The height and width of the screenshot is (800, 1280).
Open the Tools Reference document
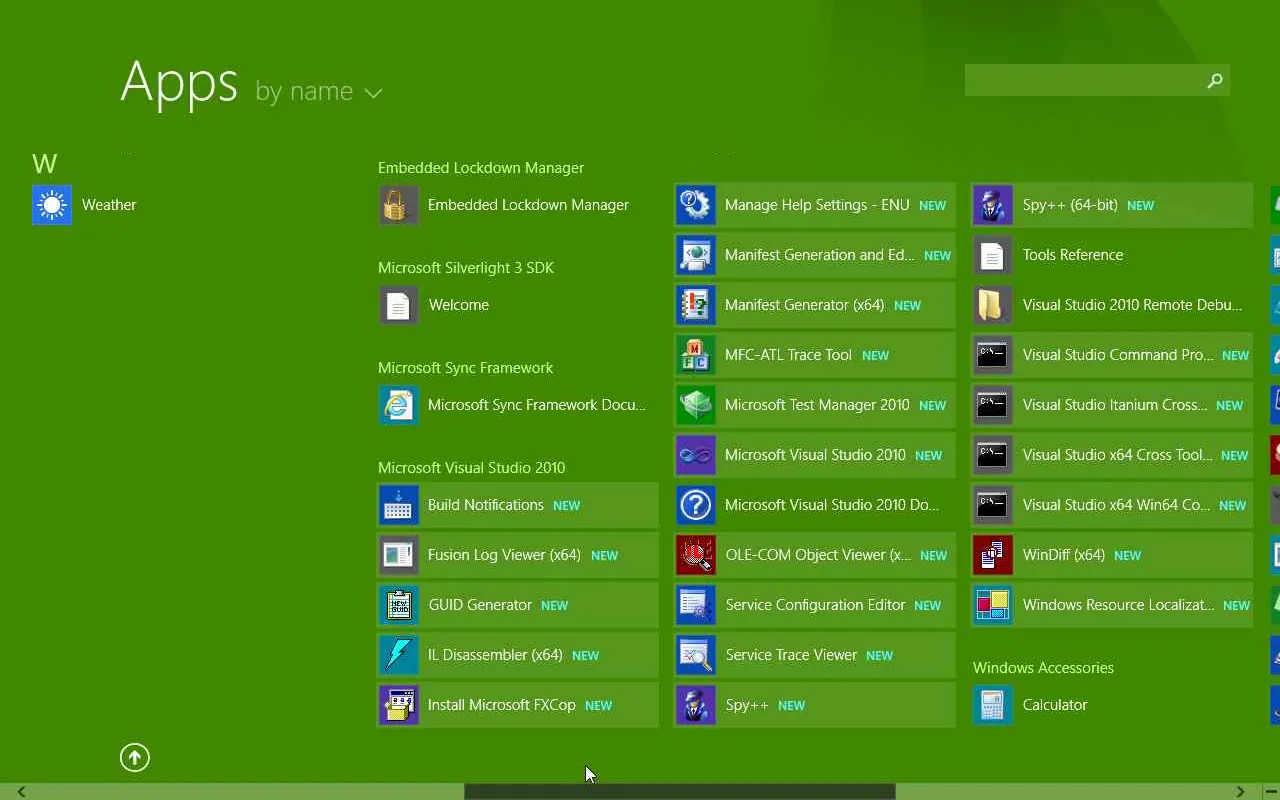coord(1112,255)
